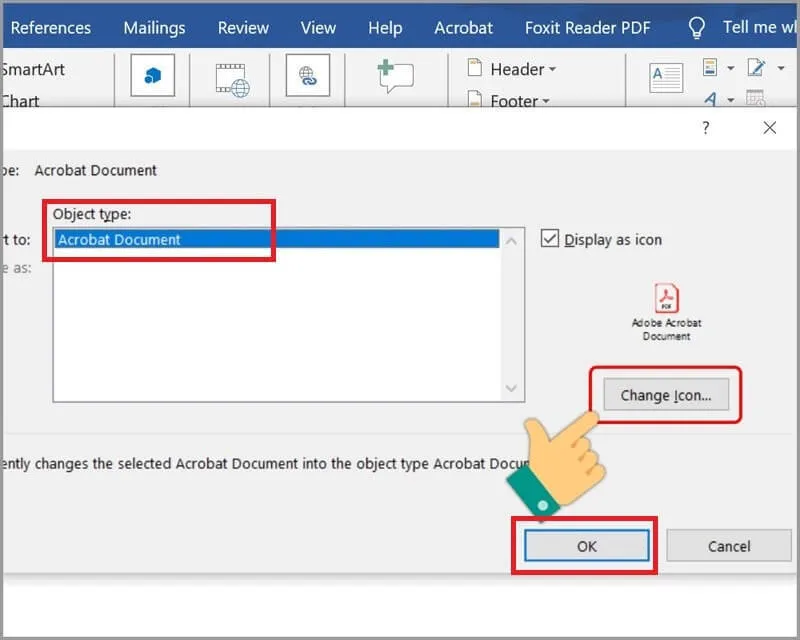The image size is (800, 640).
Task: Open the Help tab
Action: pos(385,28)
